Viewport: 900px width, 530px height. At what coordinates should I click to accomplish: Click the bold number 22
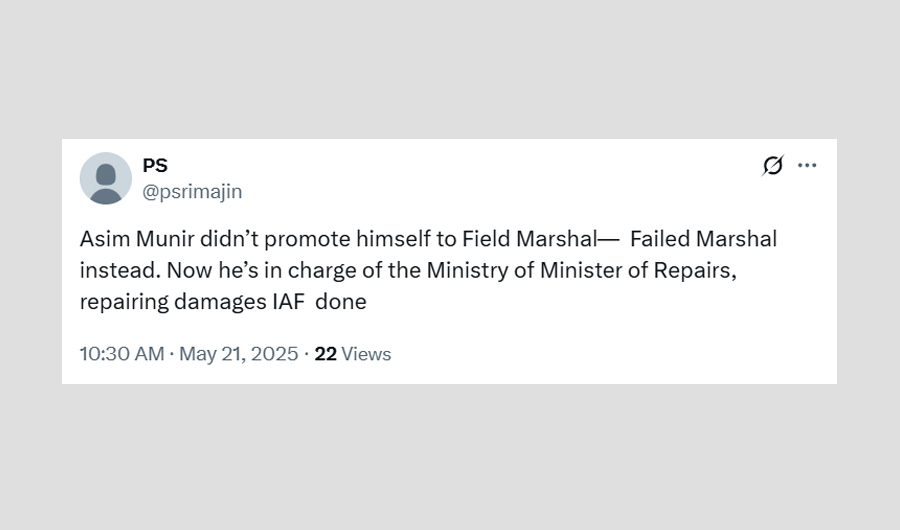(325, 354)
